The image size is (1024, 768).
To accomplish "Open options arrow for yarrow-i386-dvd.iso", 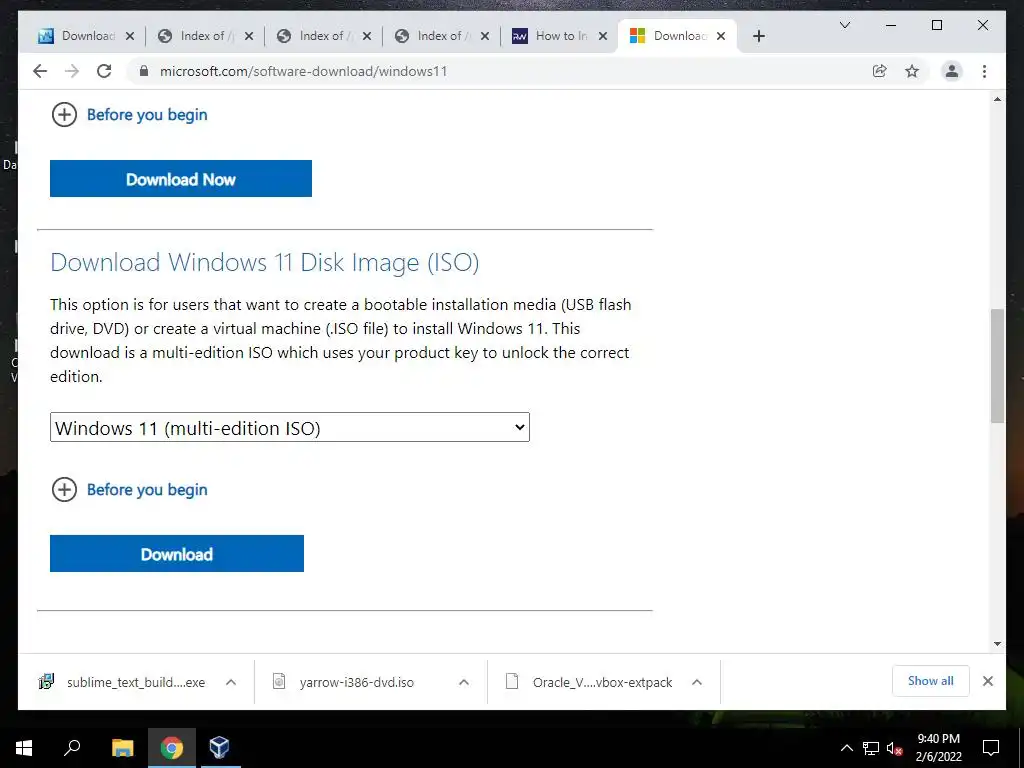I will (464, 682).
